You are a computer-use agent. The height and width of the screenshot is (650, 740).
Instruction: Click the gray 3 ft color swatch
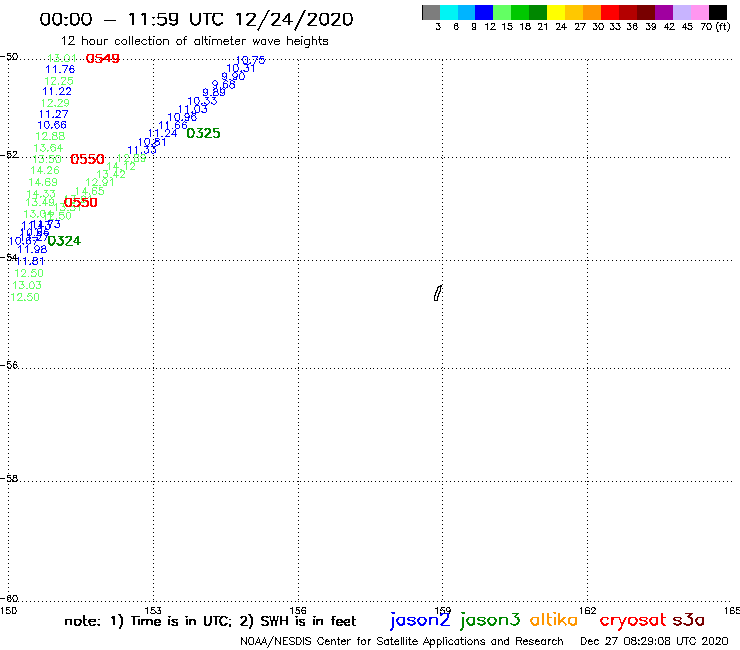(431, 12)
